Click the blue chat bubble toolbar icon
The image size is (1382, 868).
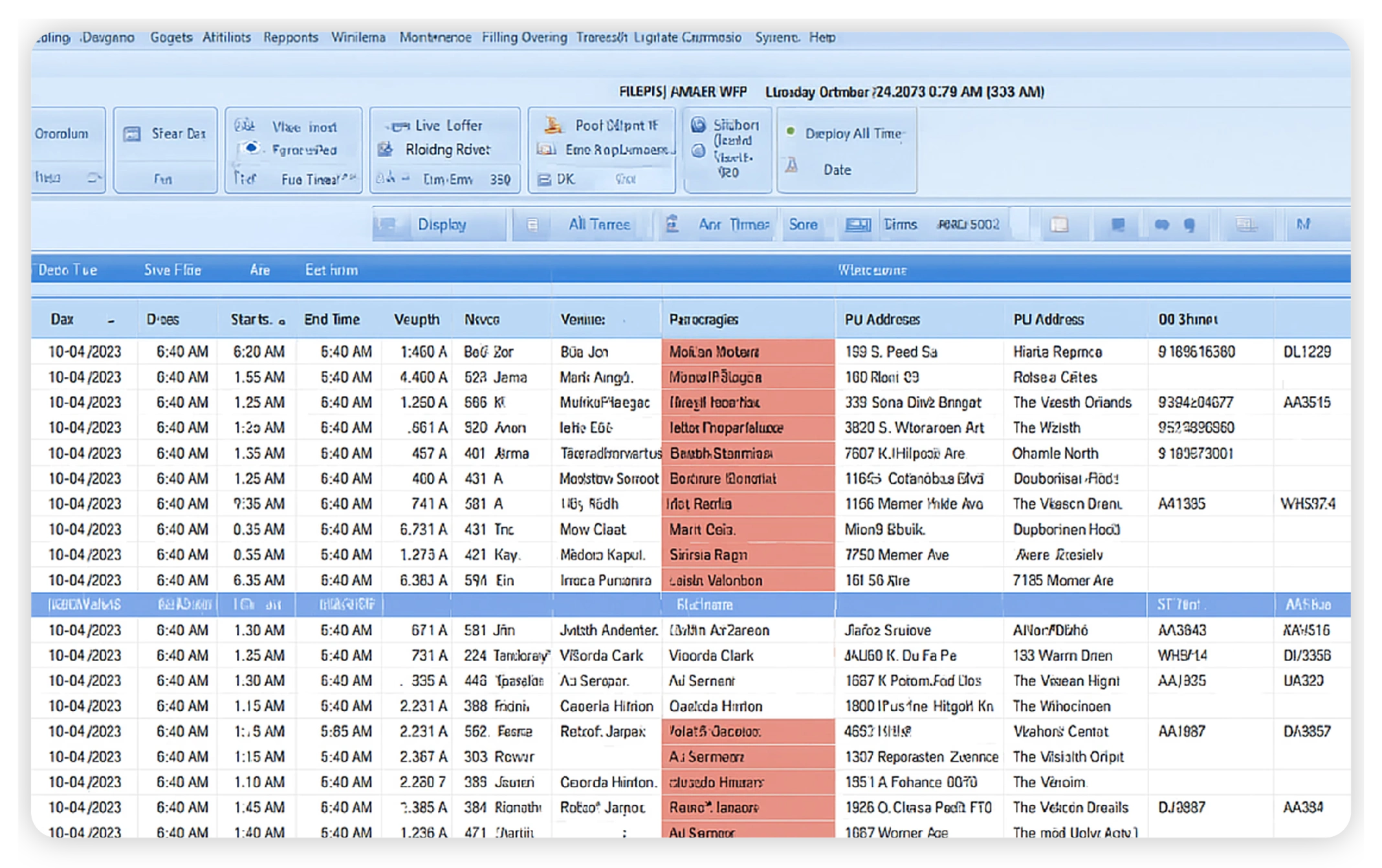pyautogui.click(x=1117, y=224)
